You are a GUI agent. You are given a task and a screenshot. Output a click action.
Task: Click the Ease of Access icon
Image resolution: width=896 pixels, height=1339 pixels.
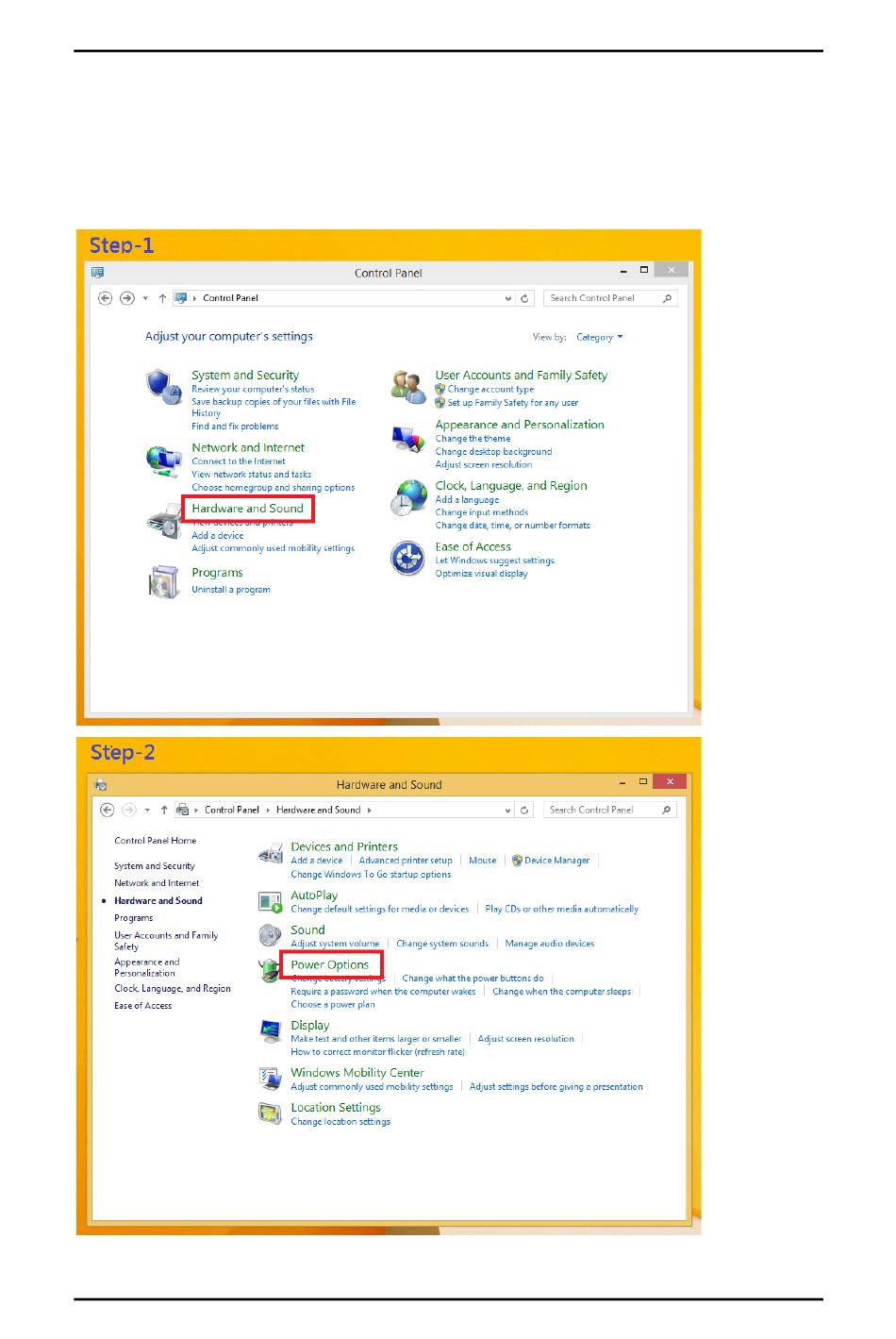click(407, 558)
